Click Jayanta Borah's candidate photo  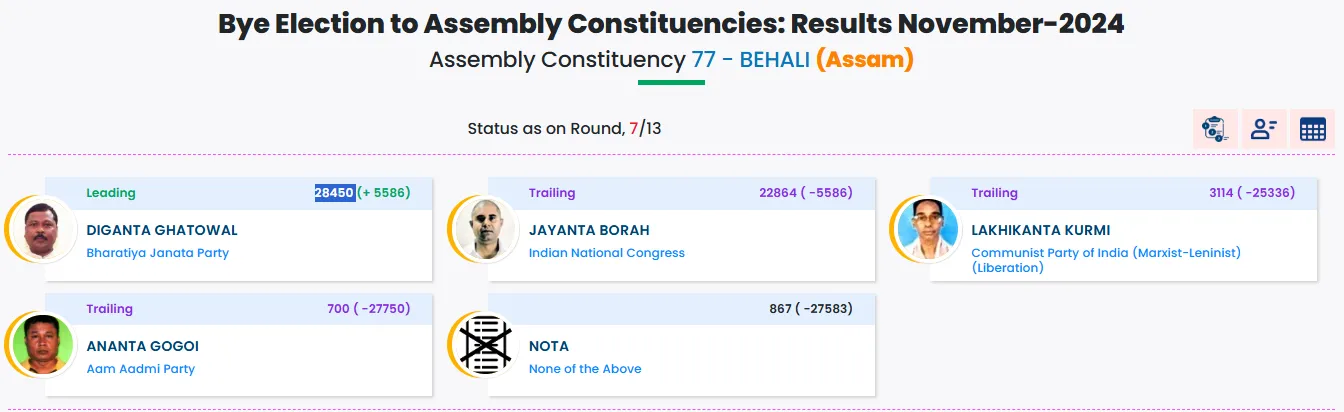(485, 231)
